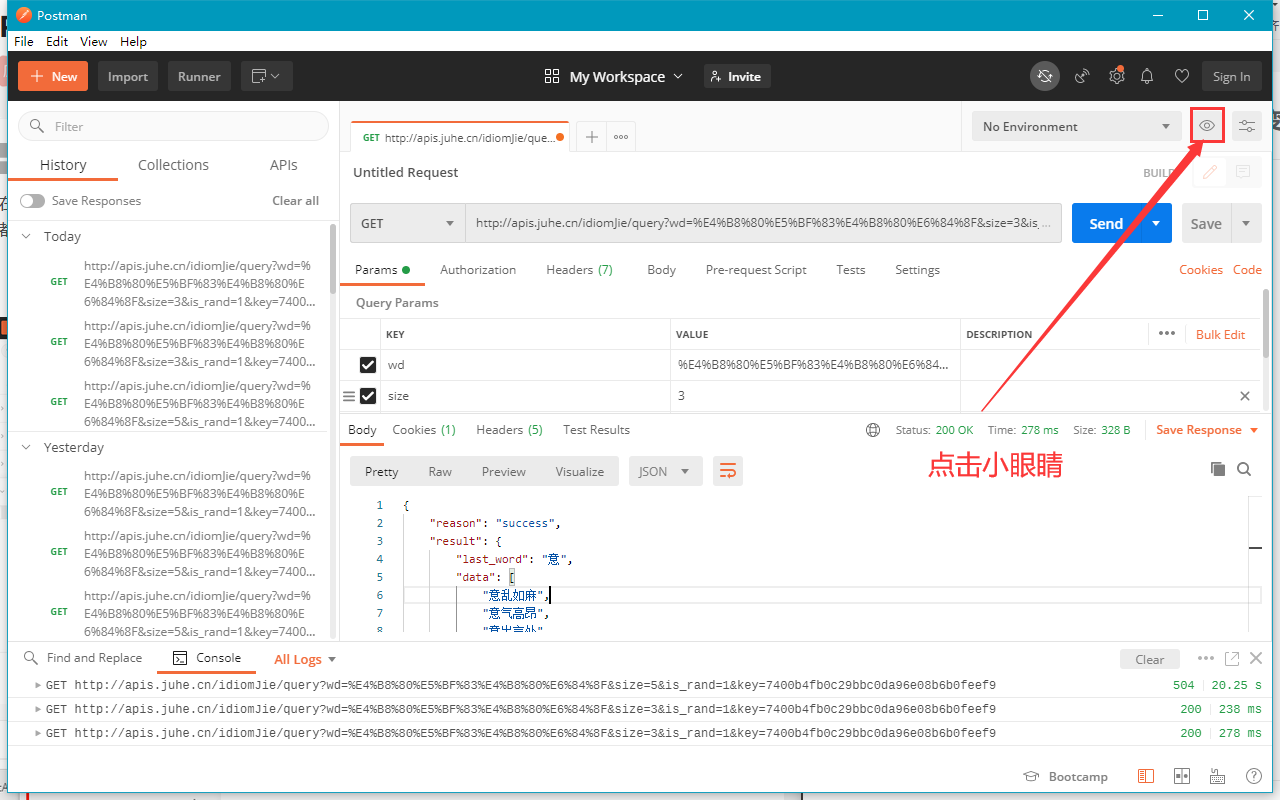Image resolution: width=1280 pixels, height=800 pixels.
Task: Open Manage Environments settings icon
Action: (x=1247, y=126)
